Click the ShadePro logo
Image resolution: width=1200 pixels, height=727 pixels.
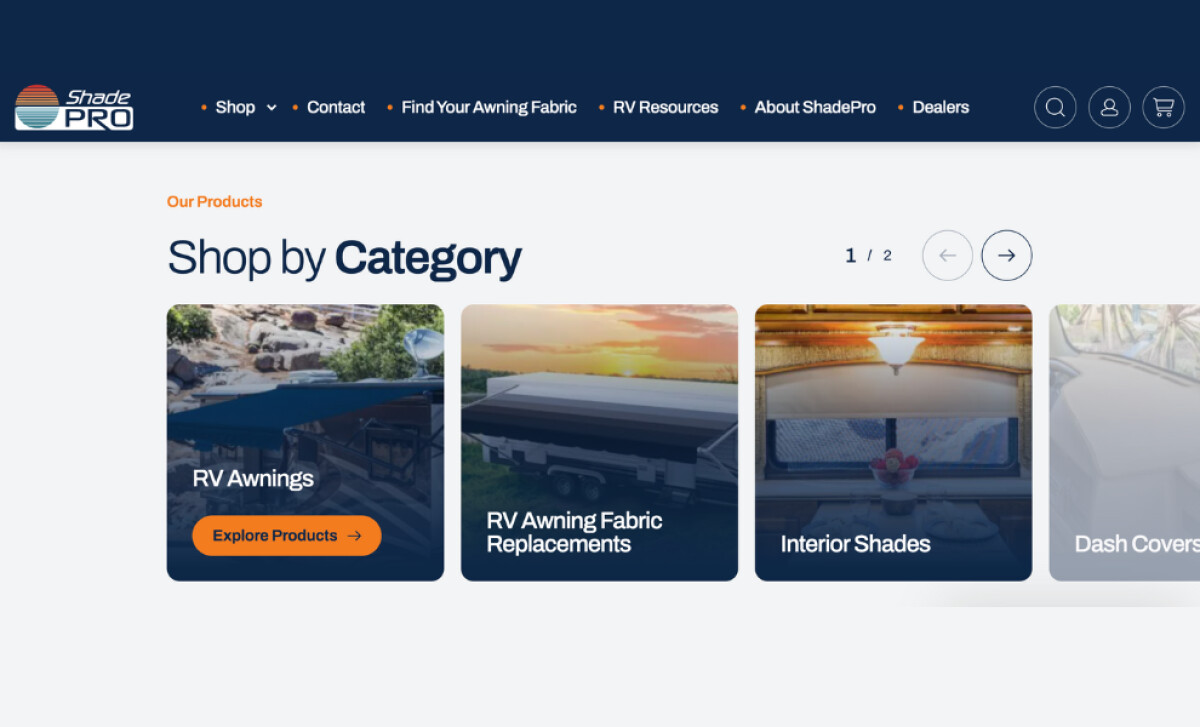(74, 107)
